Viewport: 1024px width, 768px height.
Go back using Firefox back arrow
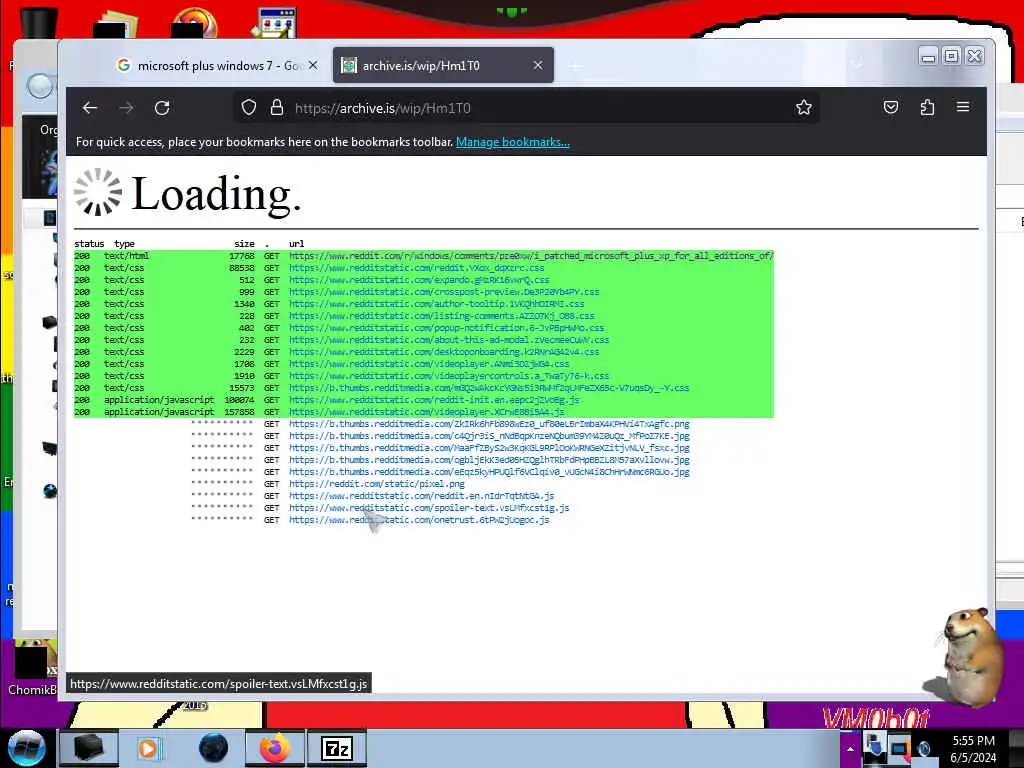coord(90,108)
